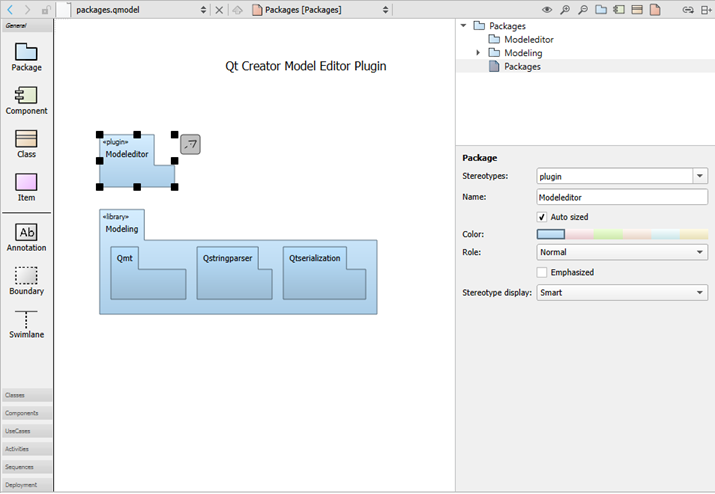Choose the pink color swatch

(579, 234)
